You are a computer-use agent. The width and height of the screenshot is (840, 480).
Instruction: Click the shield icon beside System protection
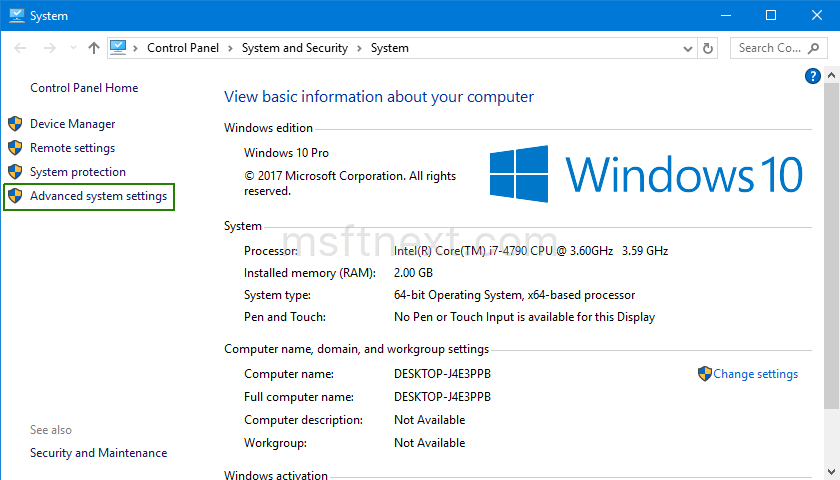tap(15, 171)
